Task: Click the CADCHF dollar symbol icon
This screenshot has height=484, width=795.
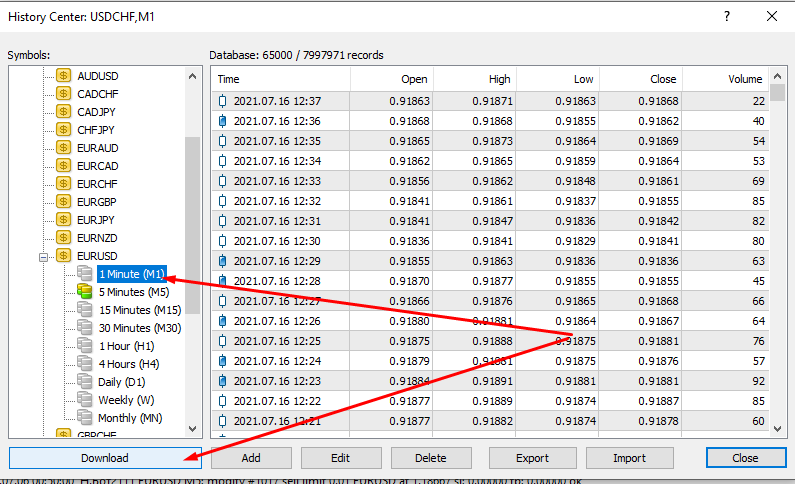Action: tap(63, 94)
